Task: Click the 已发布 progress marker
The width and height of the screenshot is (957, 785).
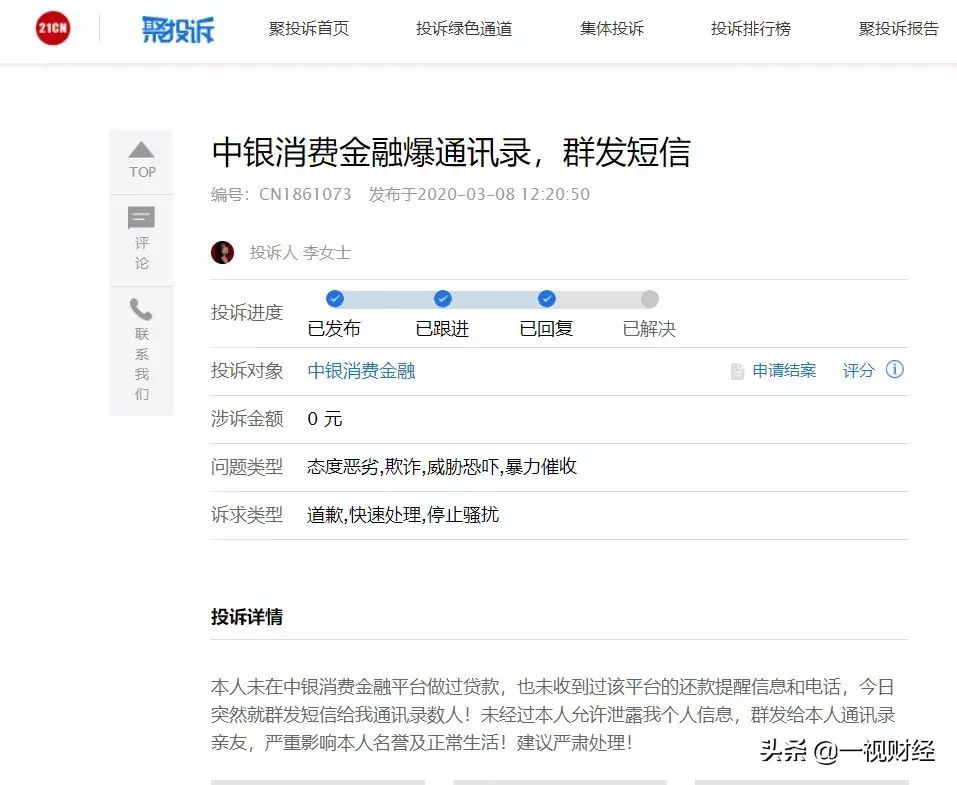Action: point(334,299)
